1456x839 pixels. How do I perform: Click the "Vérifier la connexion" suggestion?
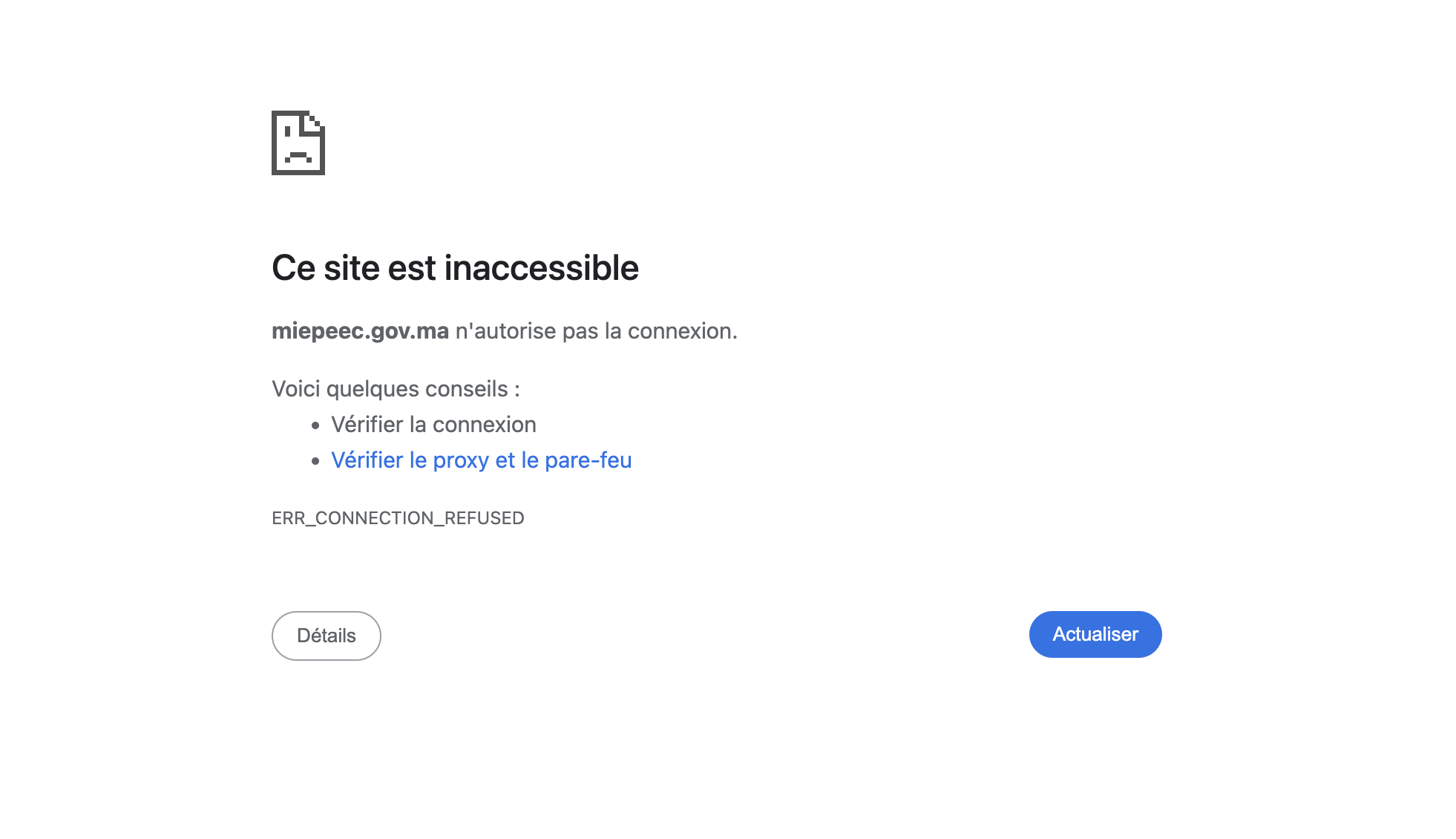tap(433, 425)
